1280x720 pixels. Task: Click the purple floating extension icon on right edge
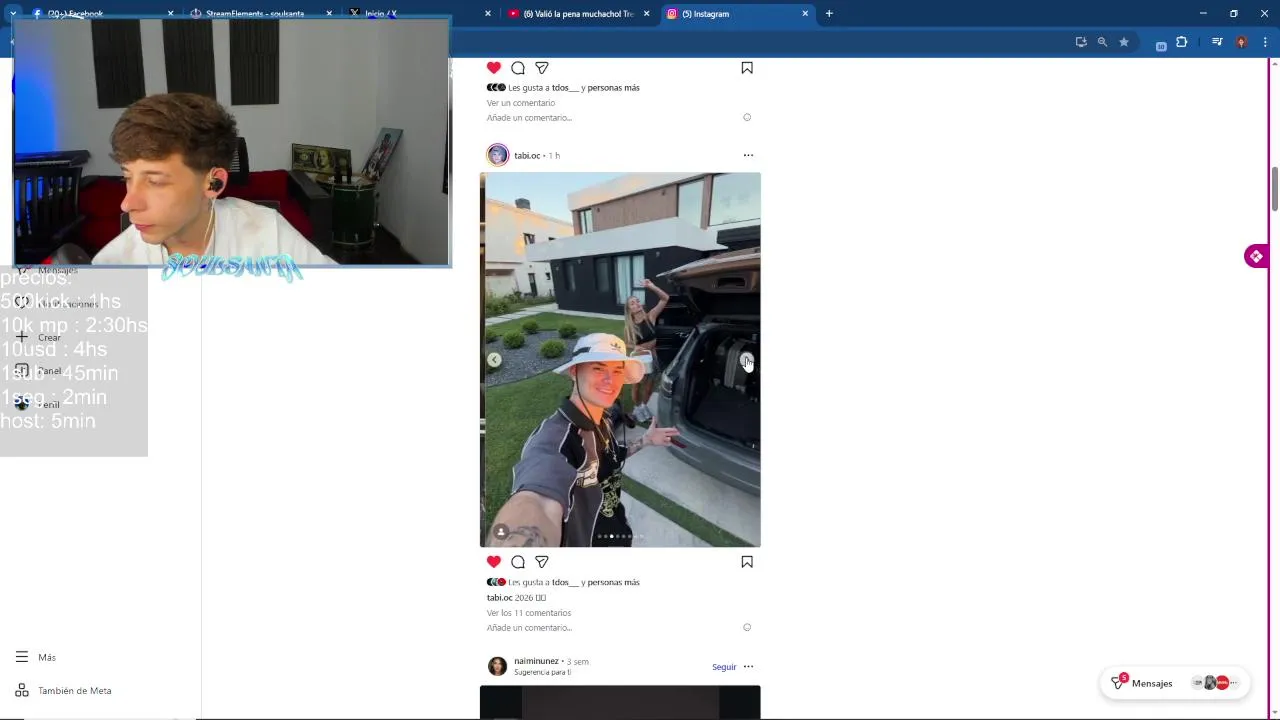(1255, 257)
